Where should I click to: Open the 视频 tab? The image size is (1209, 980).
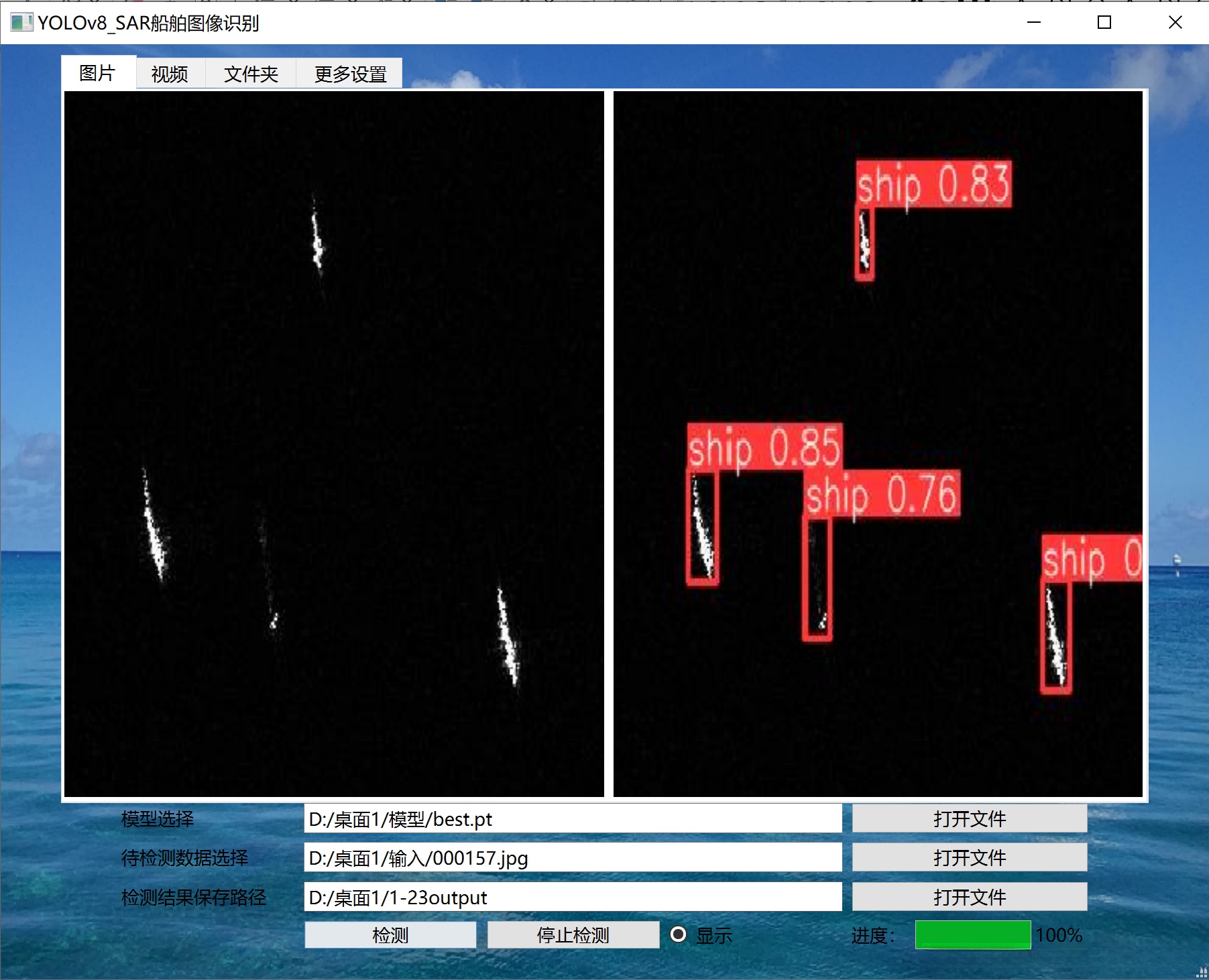[170, 74]
